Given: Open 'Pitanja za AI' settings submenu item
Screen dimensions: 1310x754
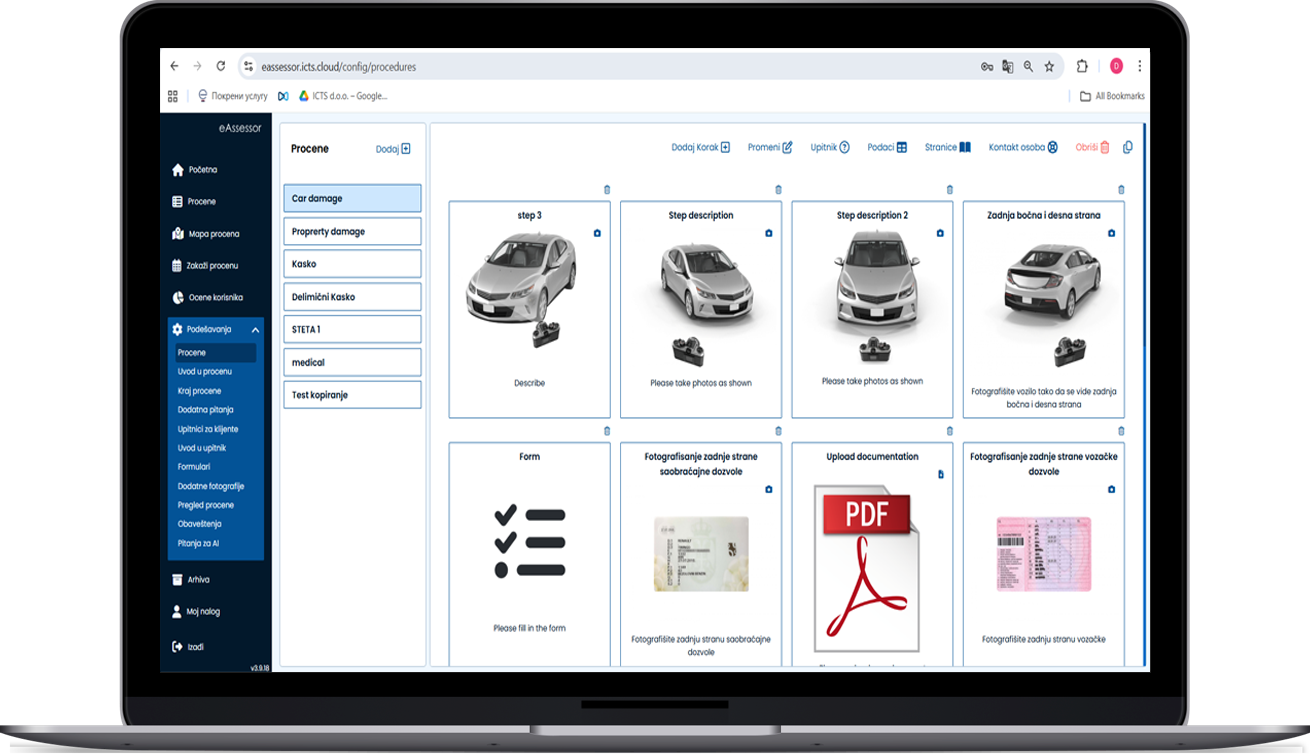Looking at the screenshot, I should (199, 543).
